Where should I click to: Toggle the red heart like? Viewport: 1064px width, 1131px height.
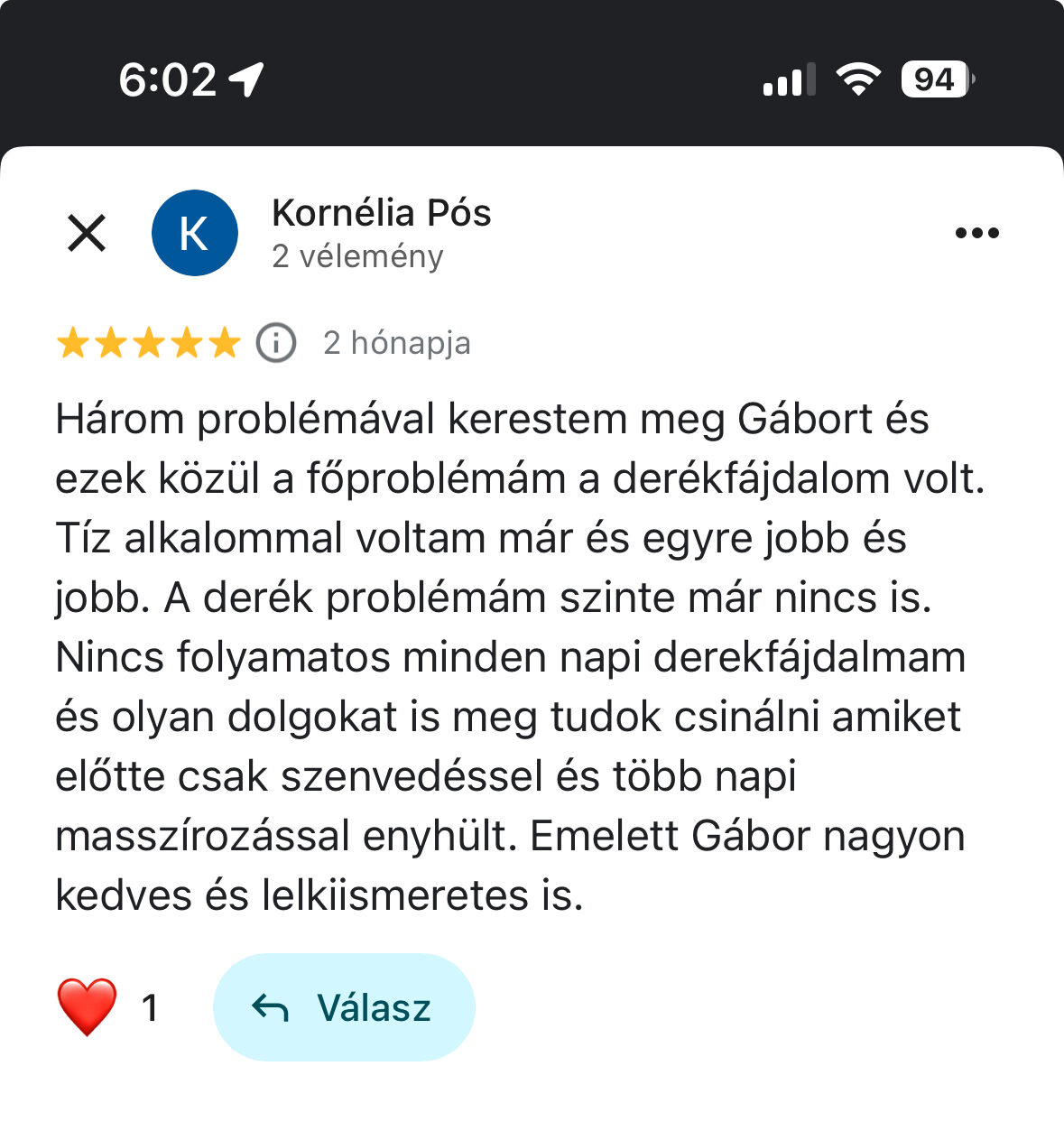pos(87,1007)
